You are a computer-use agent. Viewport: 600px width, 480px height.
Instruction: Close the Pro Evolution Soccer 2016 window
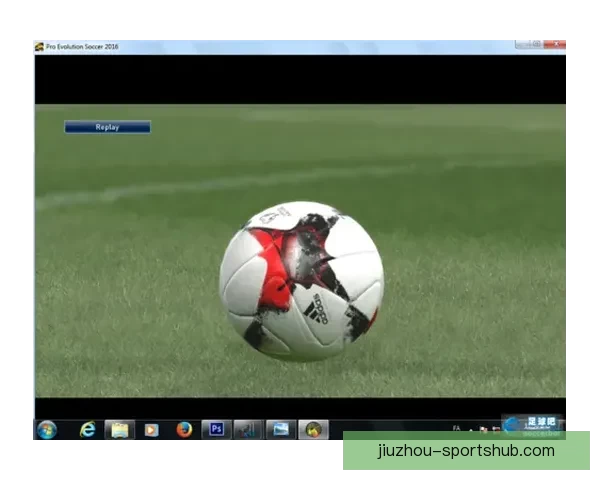tap(555, 45)
